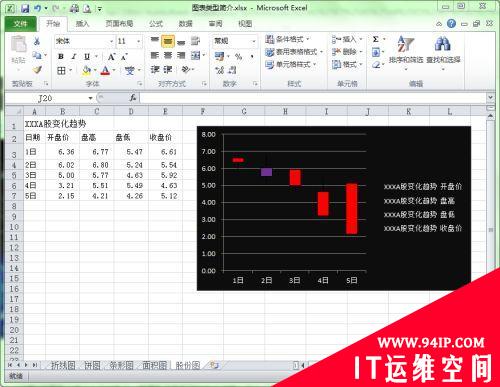
Task: Switch to the 插入 ribbon tab
Action: coord(82,24)
